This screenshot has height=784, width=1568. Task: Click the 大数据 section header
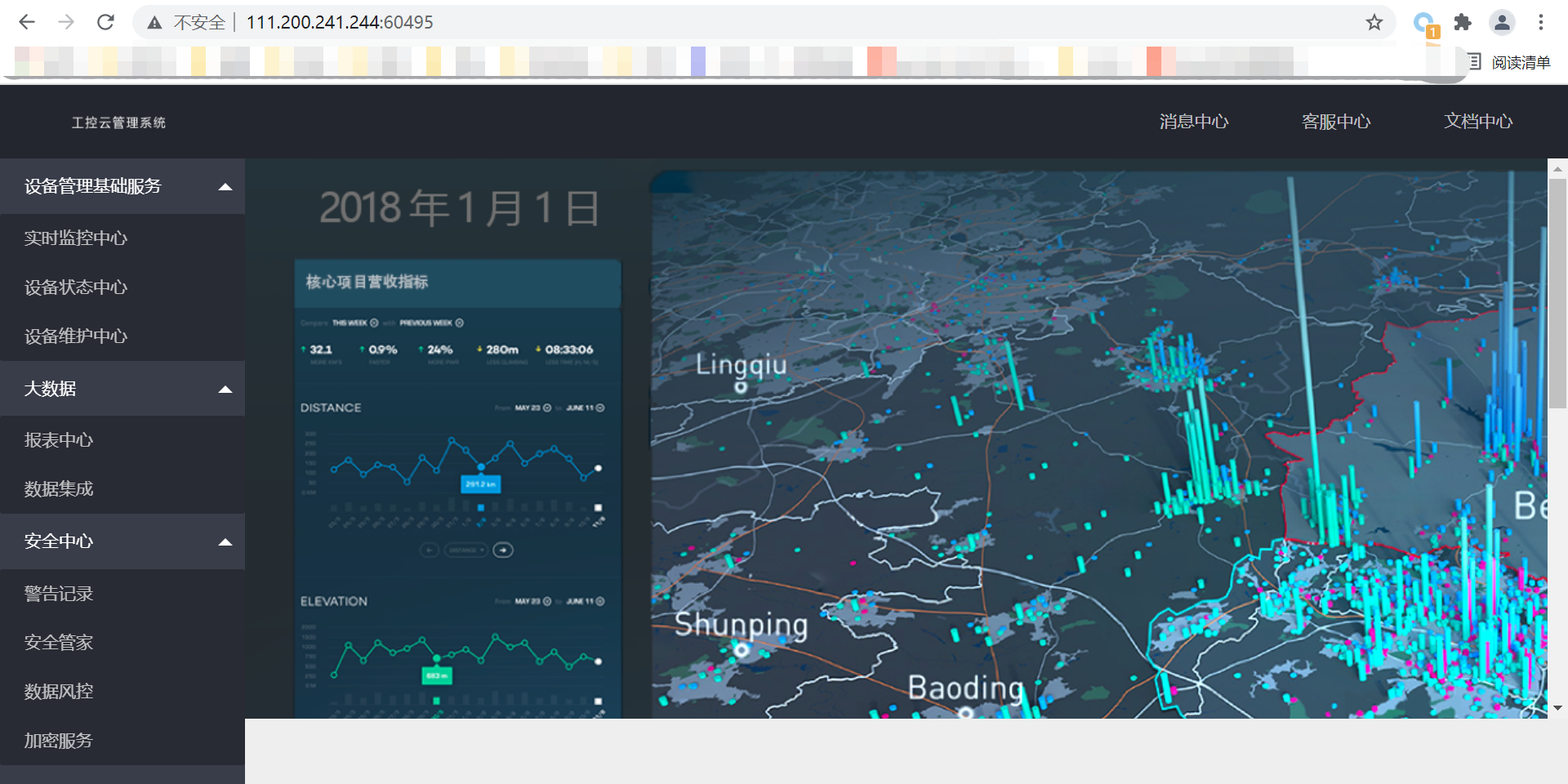(122, 389)
